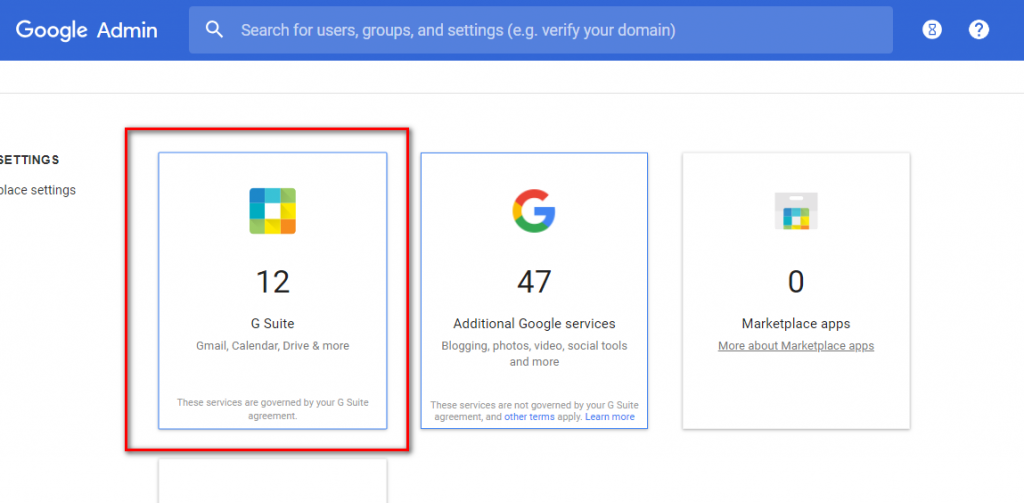Viewport: 1024px width, 503px height.
Task: Click the multicolor Google G logo
Action: pos(534,211)
